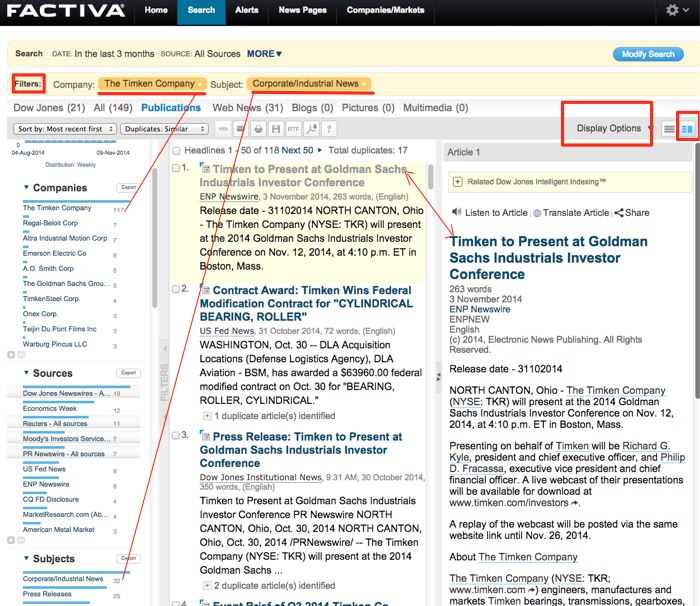Filter by Press Releases subject
The image size is (700, 606).
[x=47, y=594]
